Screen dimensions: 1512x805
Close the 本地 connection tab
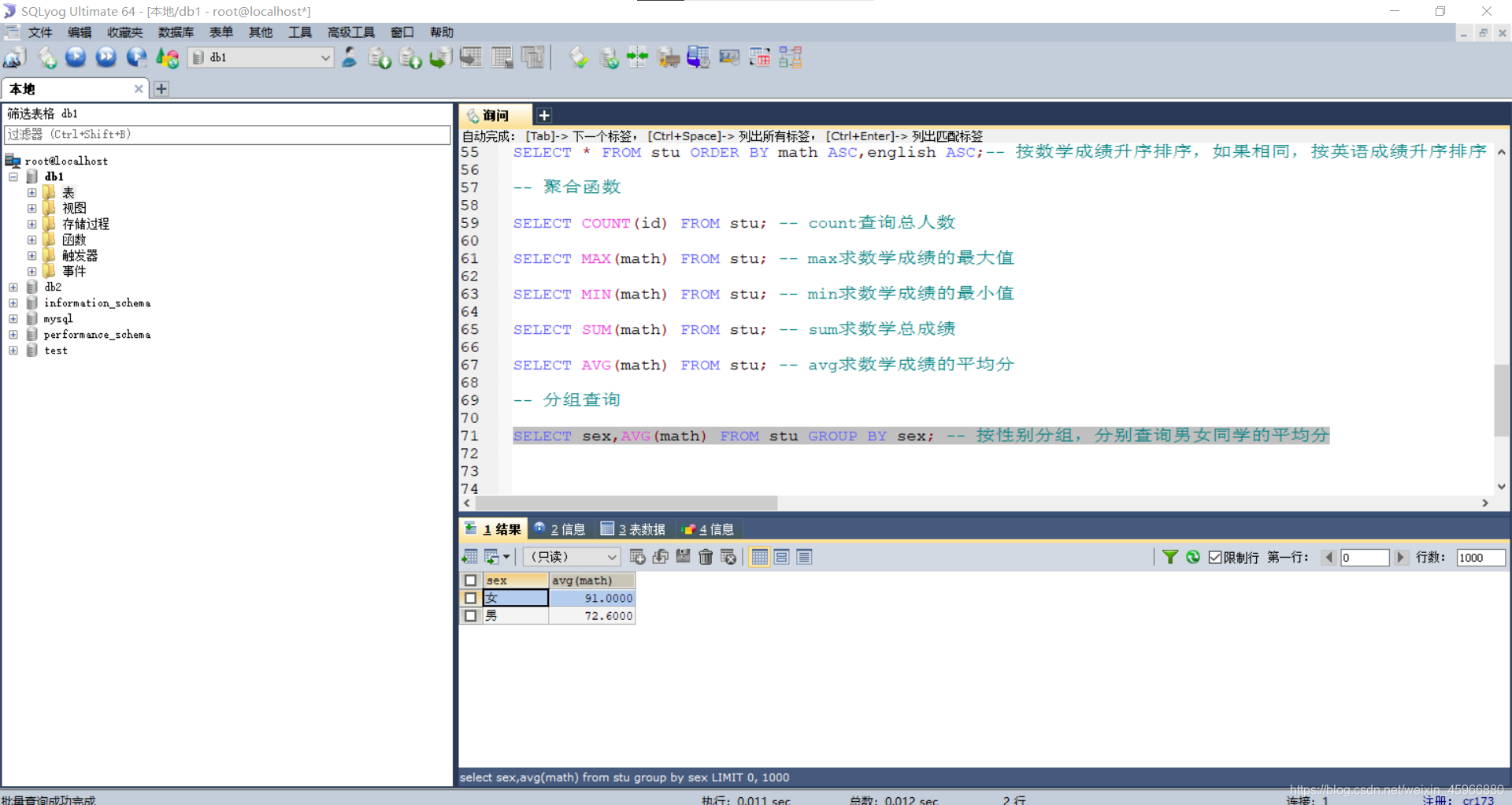pyautogui.click(x=139, y=89)
